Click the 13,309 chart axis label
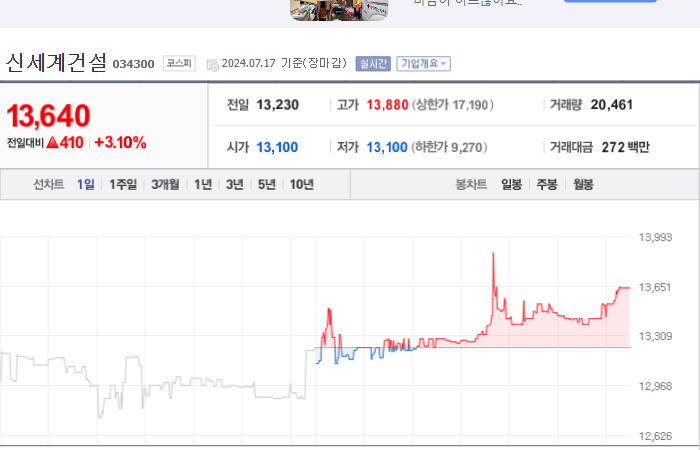This screenshot has height=450, width=700. pos(655,336)
